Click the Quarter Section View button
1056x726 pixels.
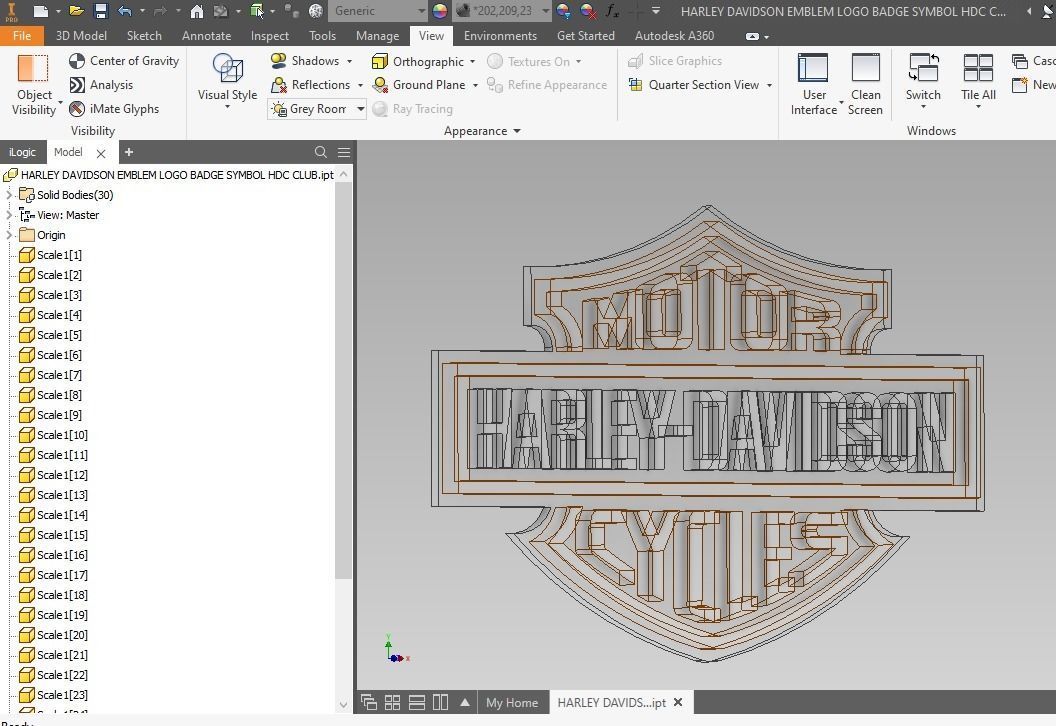[x=694, y=85]
